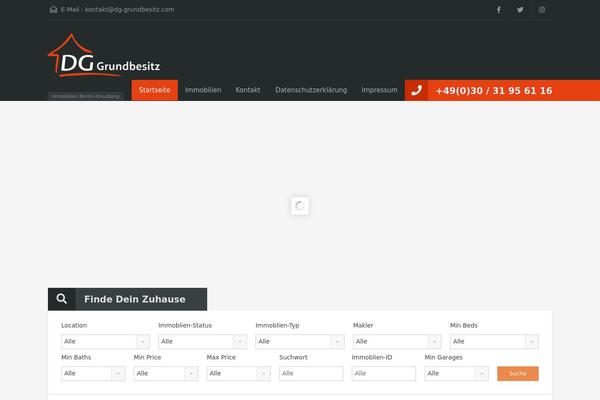The height and width of the screenshot is (400, 600).
Task: Open the Min Price dropdown
Action: point(166,374)
